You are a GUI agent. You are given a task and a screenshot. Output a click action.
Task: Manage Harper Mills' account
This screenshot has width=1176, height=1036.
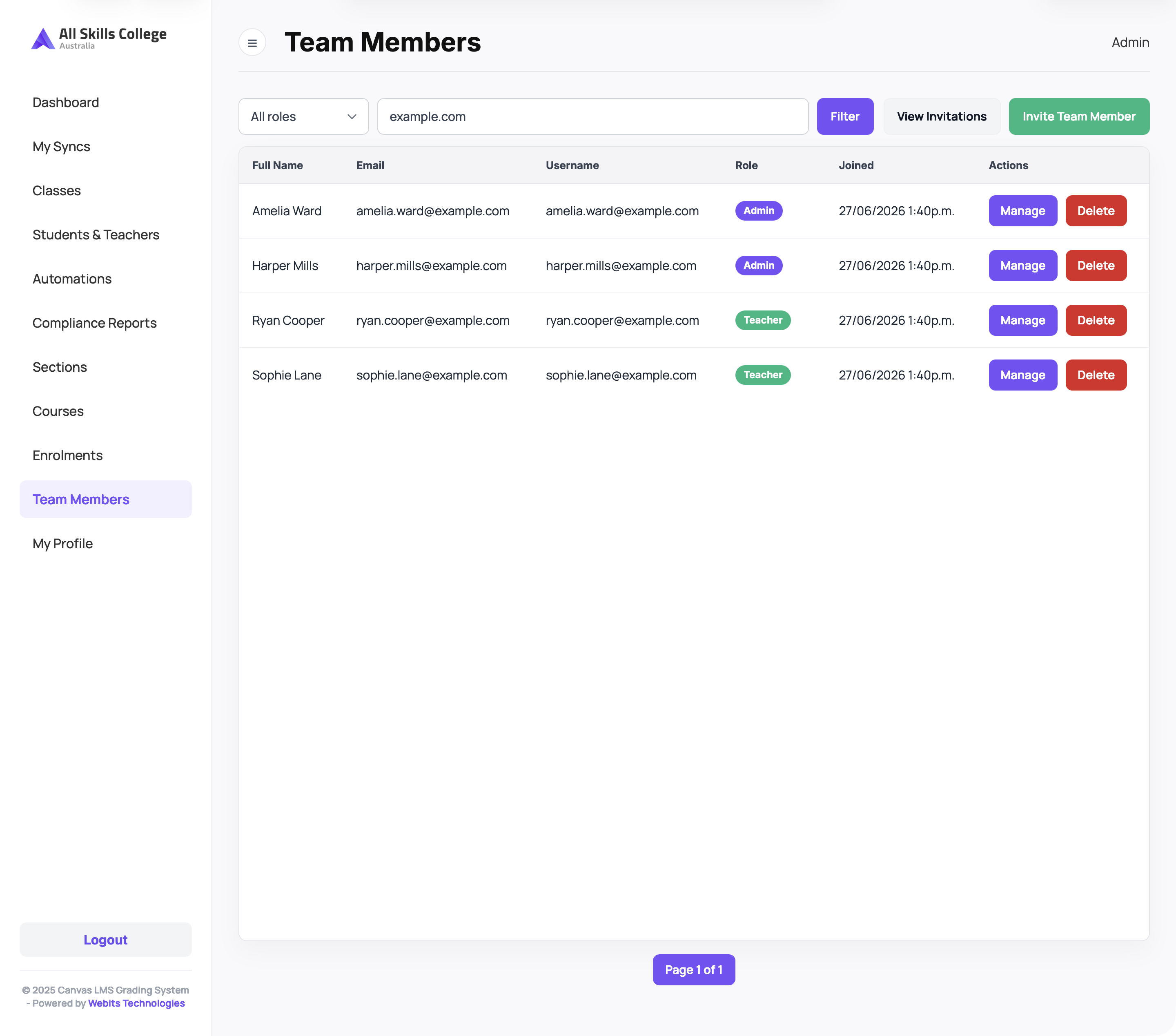tap(1022, 265)
